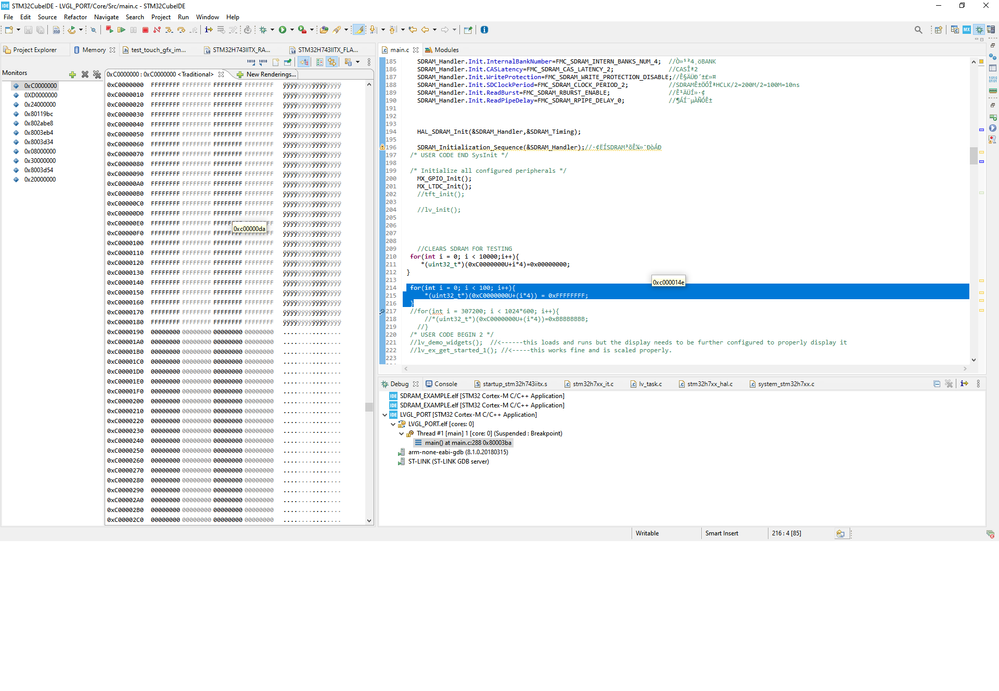This screenshot has width=999, height=691.
Task: Click the blue information center icon
Action: coord(484,30)
